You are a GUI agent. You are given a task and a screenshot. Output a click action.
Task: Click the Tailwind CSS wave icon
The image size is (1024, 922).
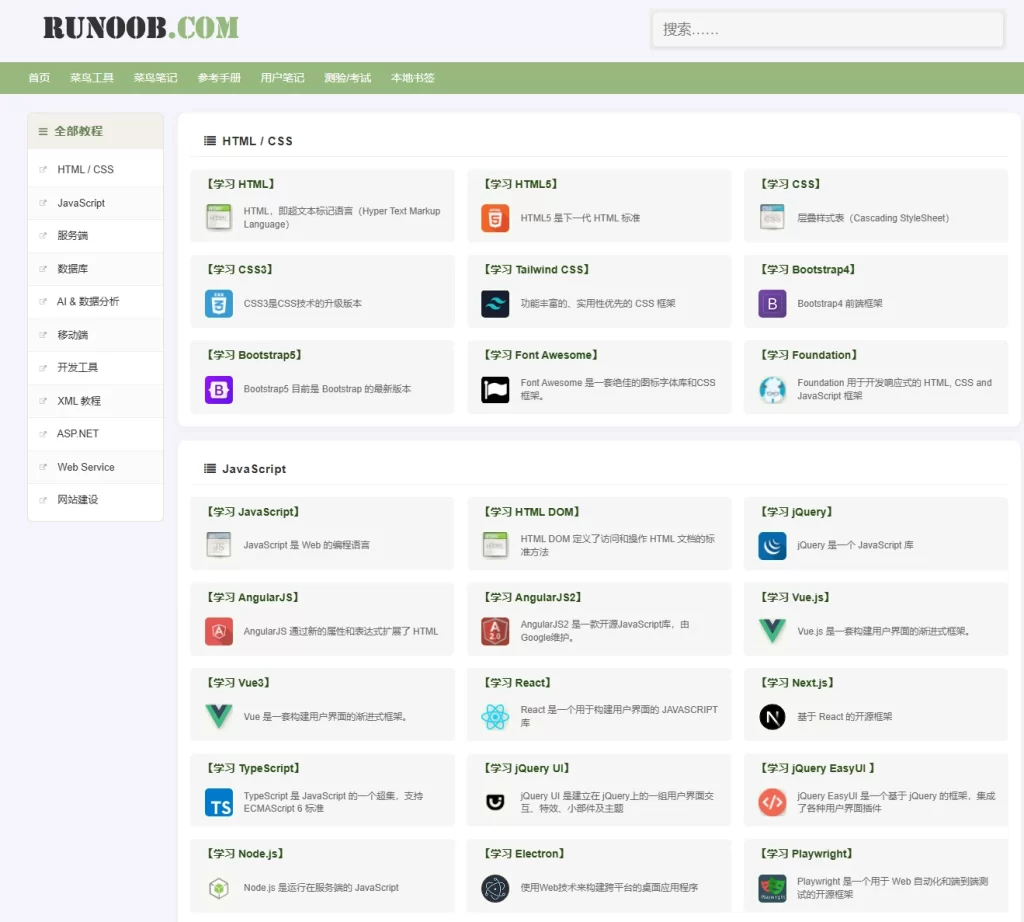(495, 303)
